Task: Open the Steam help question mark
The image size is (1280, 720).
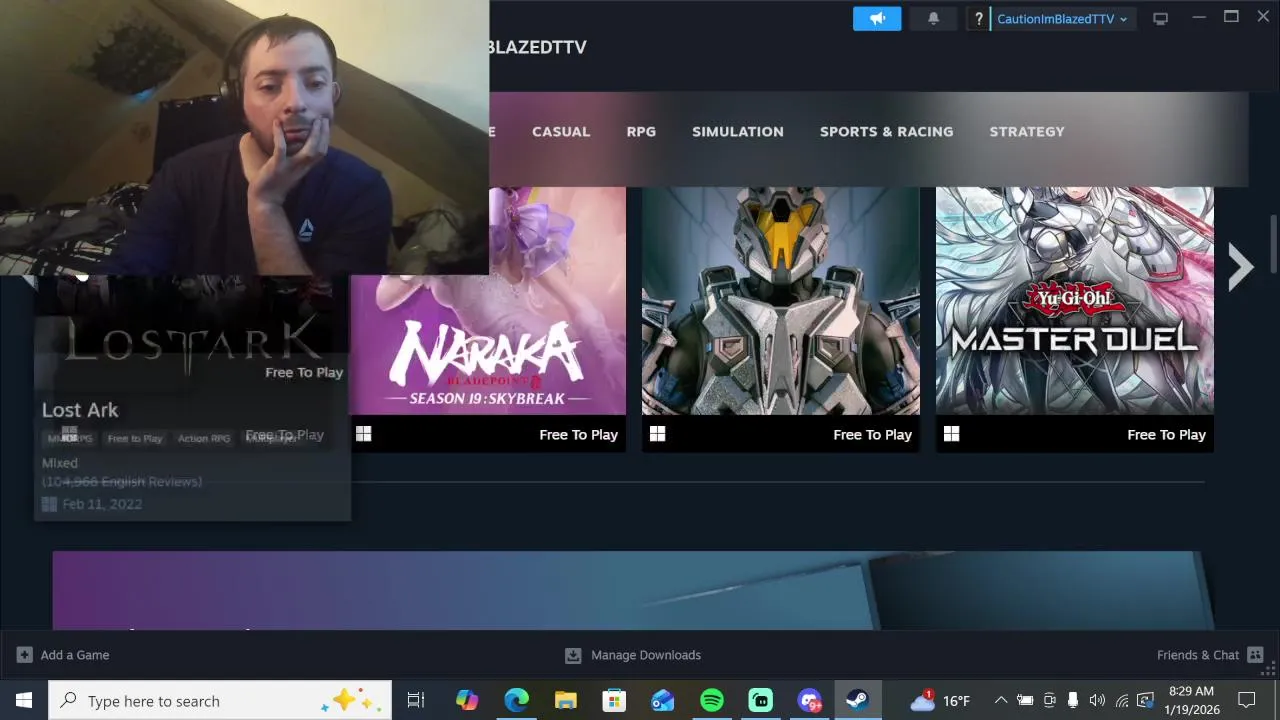Action: pyautogui.click(x=979, y=19)
